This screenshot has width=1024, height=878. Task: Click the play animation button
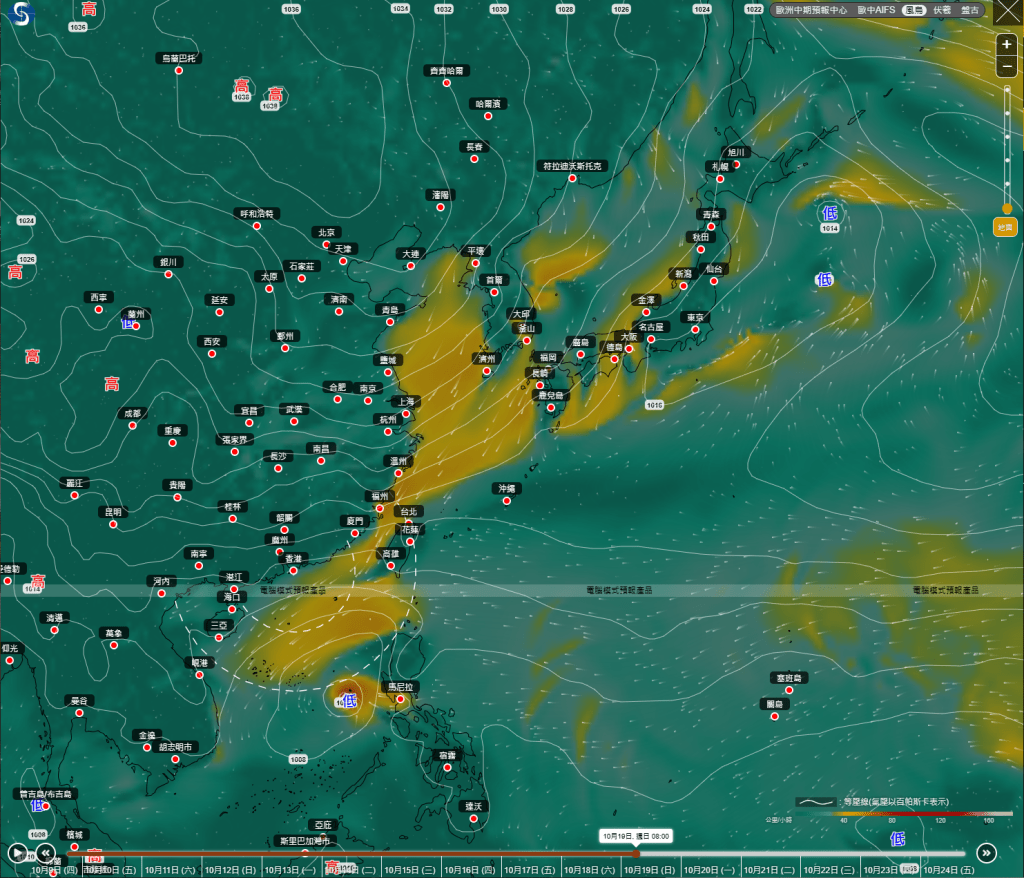coord(17,853)
